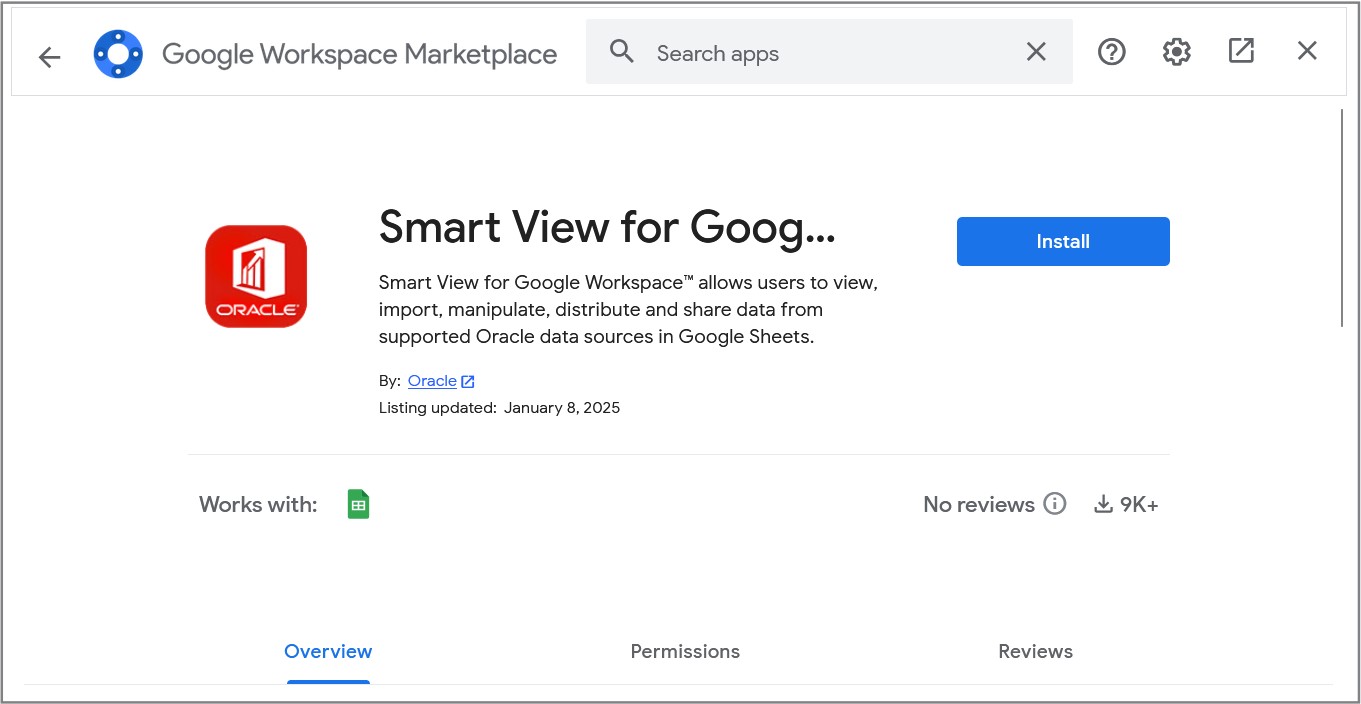Switch to the Reviews tab

pos(1035,651)
